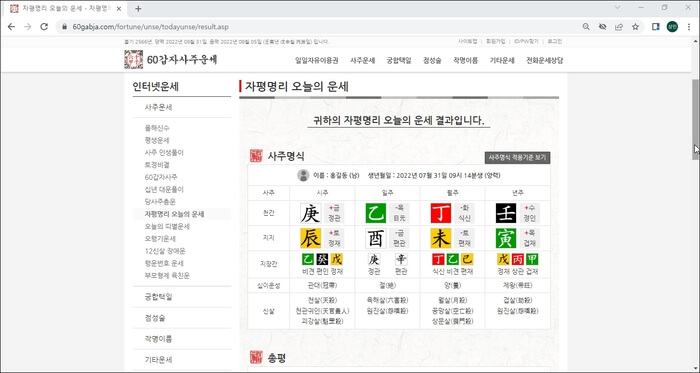Screen dimensions: 700x373
Task: Select 평생운세 in the sidebar
Action: (x=157, y=140)
